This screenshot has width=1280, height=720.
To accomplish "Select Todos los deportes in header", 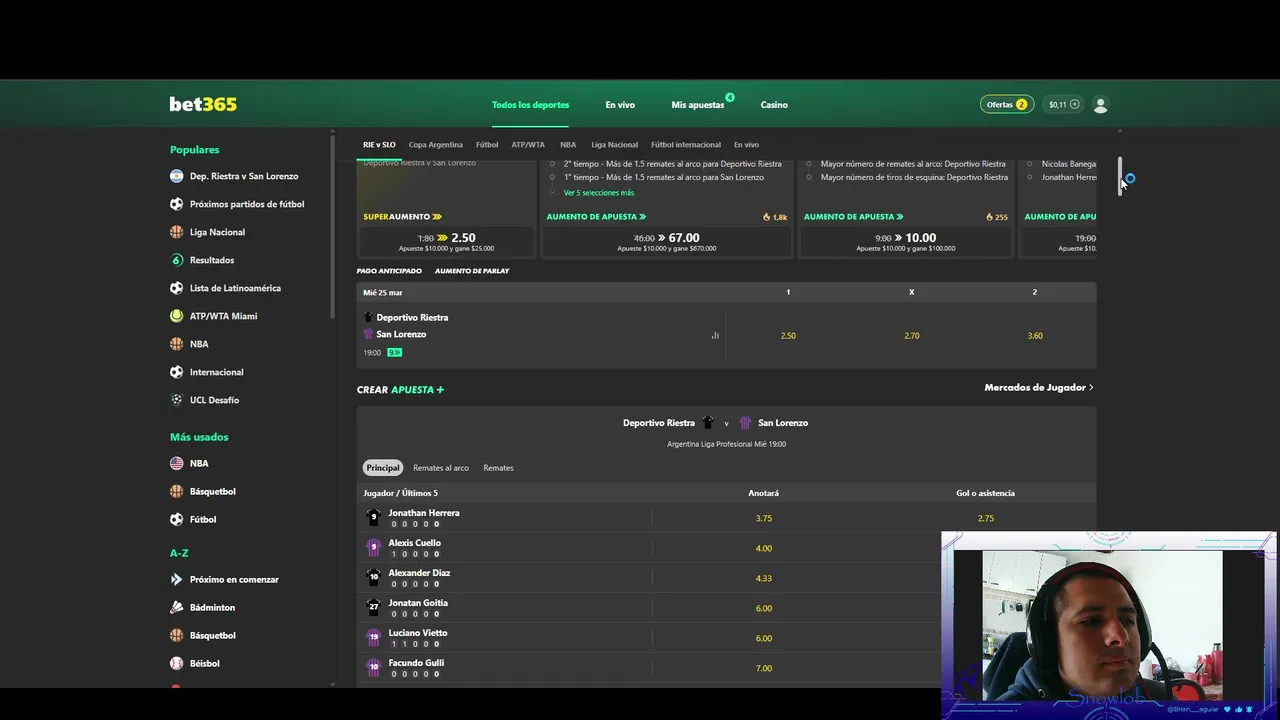I will (530, 105).
